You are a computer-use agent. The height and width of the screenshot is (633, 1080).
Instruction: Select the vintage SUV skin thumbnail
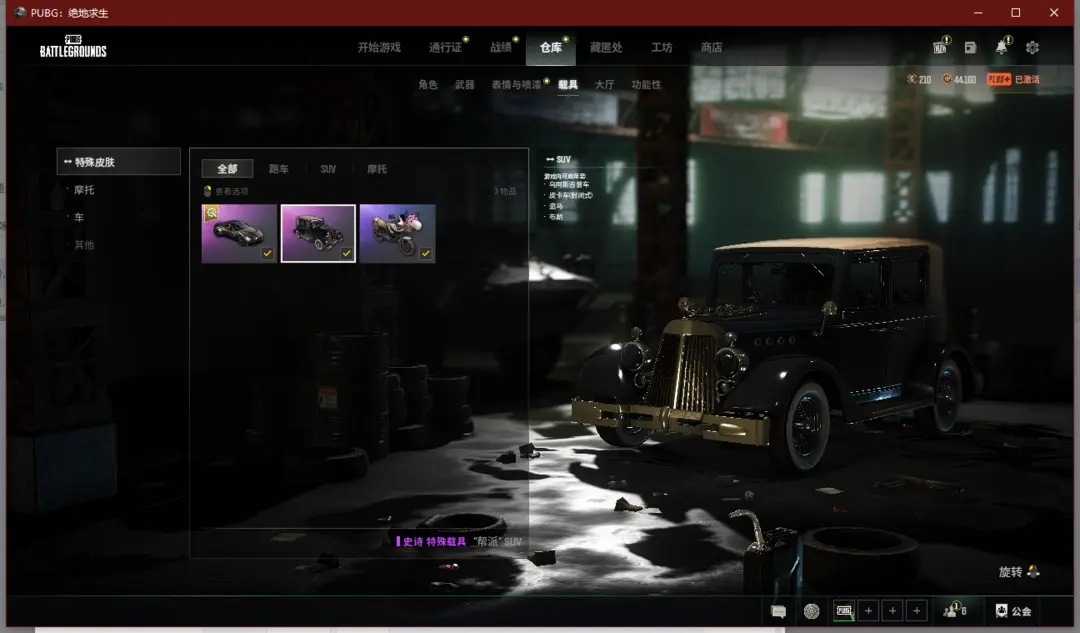tap(318, 233)
